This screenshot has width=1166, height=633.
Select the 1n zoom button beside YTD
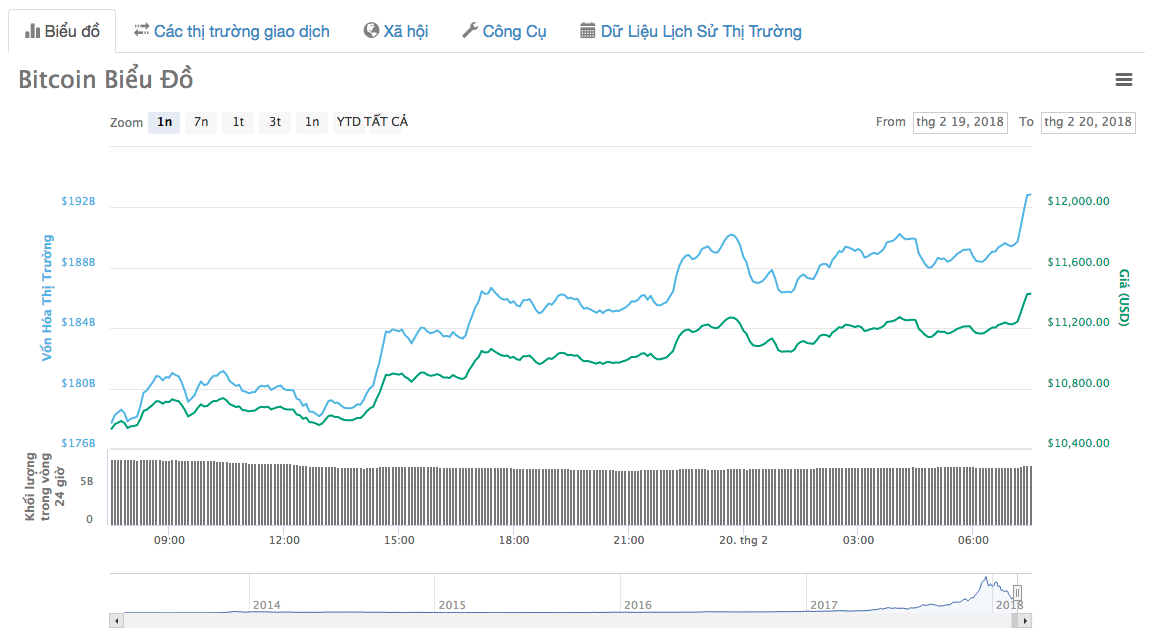(312, 122)
